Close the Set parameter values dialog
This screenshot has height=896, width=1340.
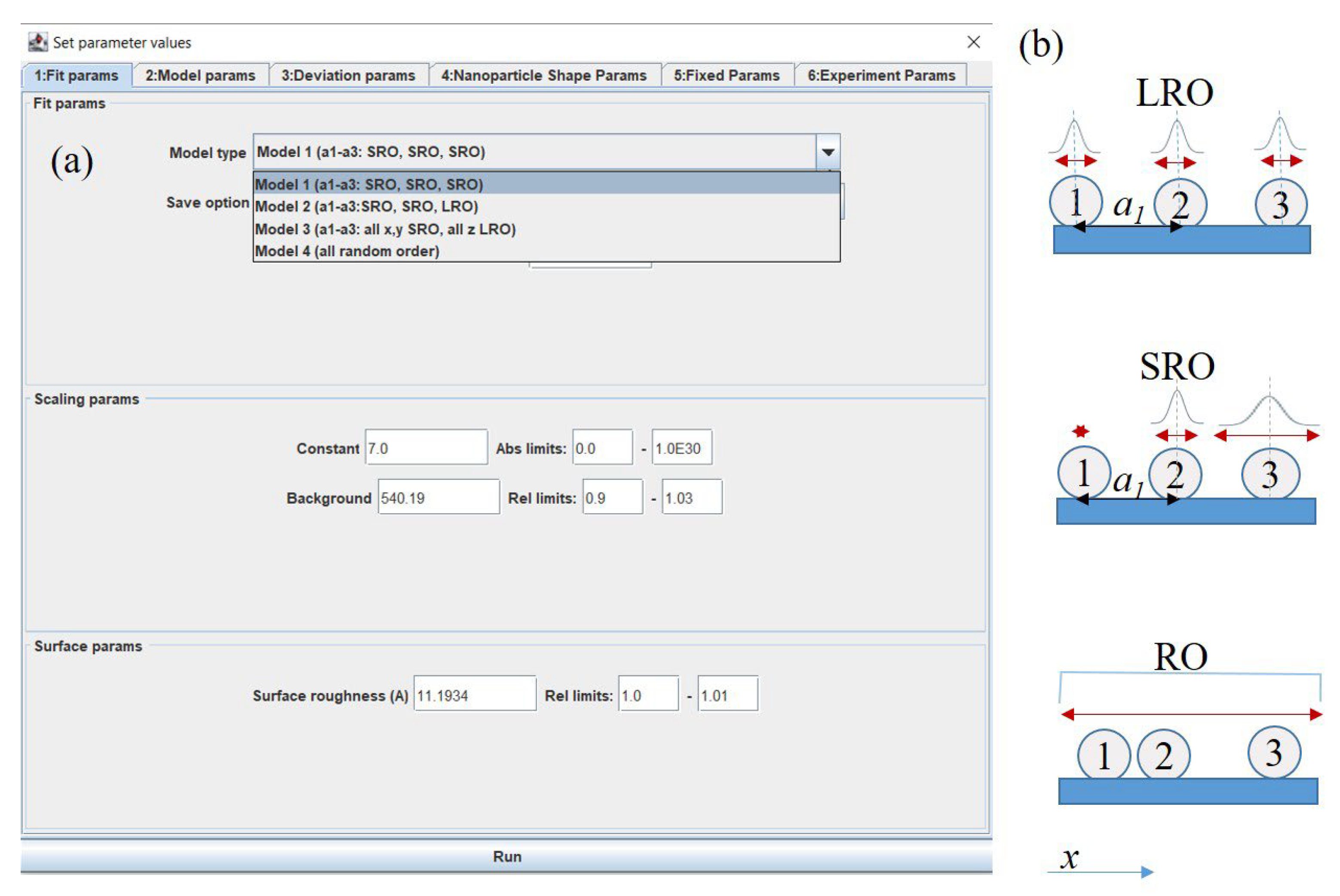coord(973,42)
